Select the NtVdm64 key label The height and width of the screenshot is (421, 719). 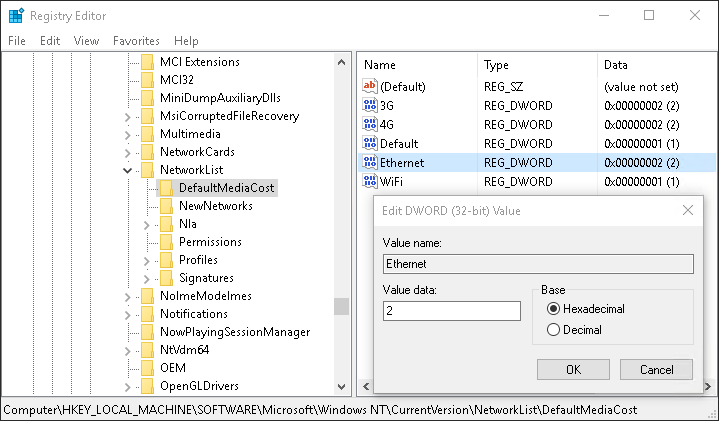pos(184,350)
